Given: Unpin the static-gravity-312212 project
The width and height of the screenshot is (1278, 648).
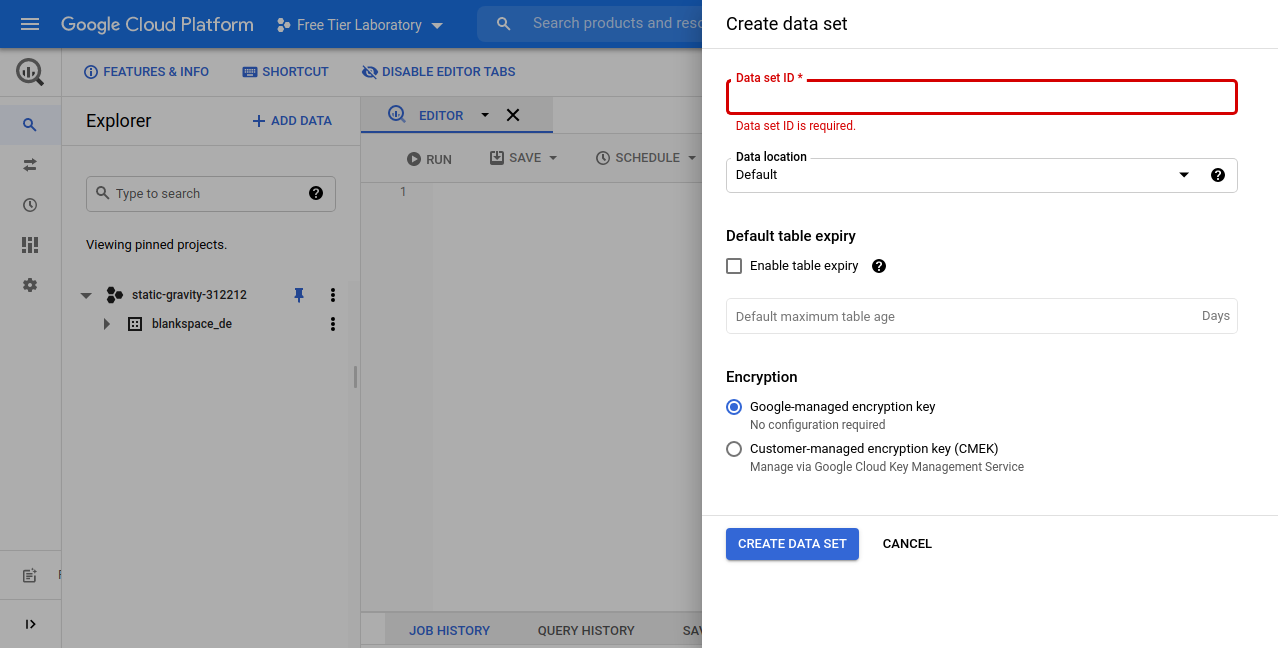Looking at the screenshot, I should (298, 295).
